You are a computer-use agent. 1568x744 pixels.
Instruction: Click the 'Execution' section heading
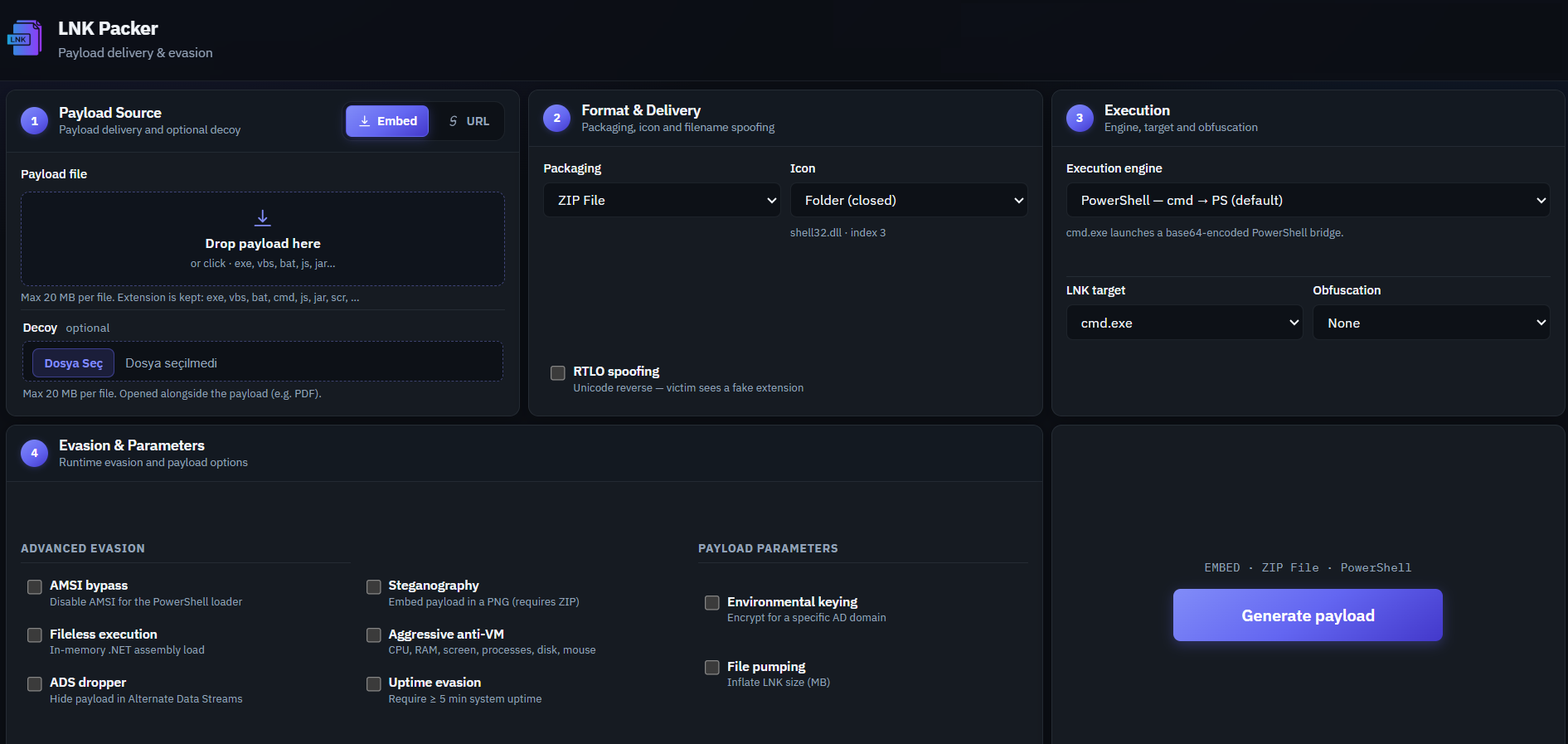coord(1137,110)
